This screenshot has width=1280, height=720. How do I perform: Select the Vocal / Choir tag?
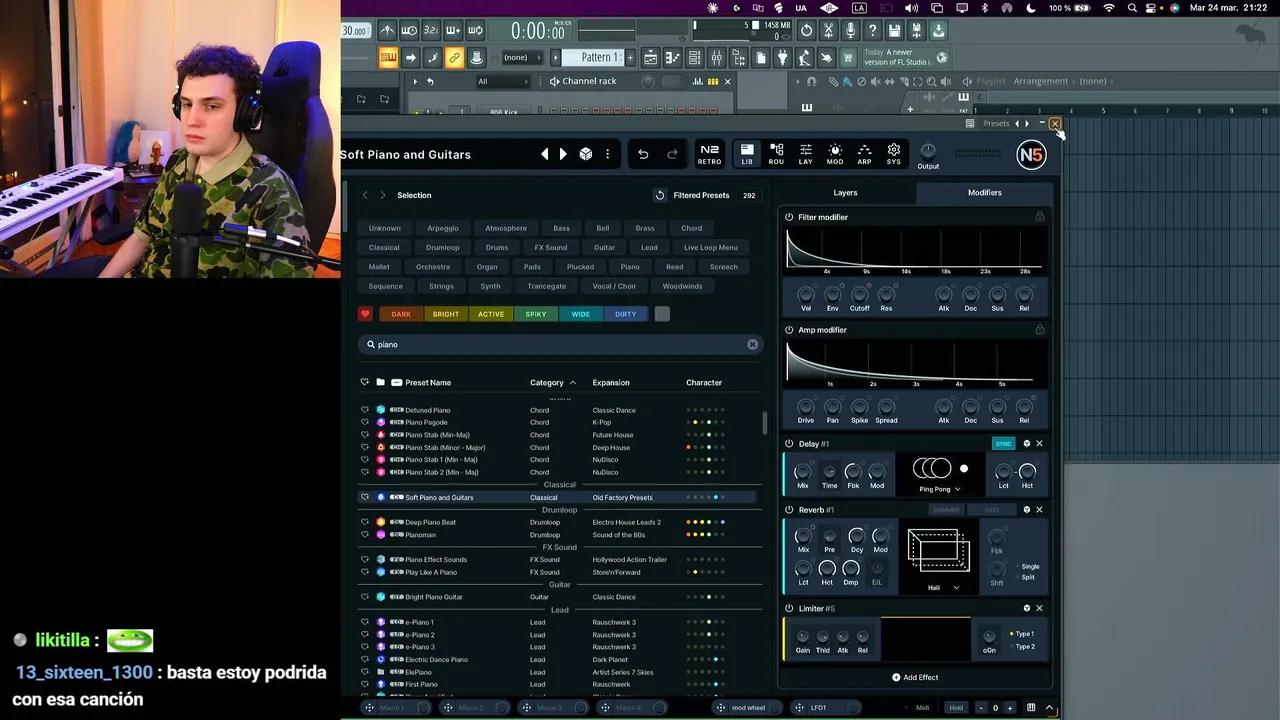point(614,286)
